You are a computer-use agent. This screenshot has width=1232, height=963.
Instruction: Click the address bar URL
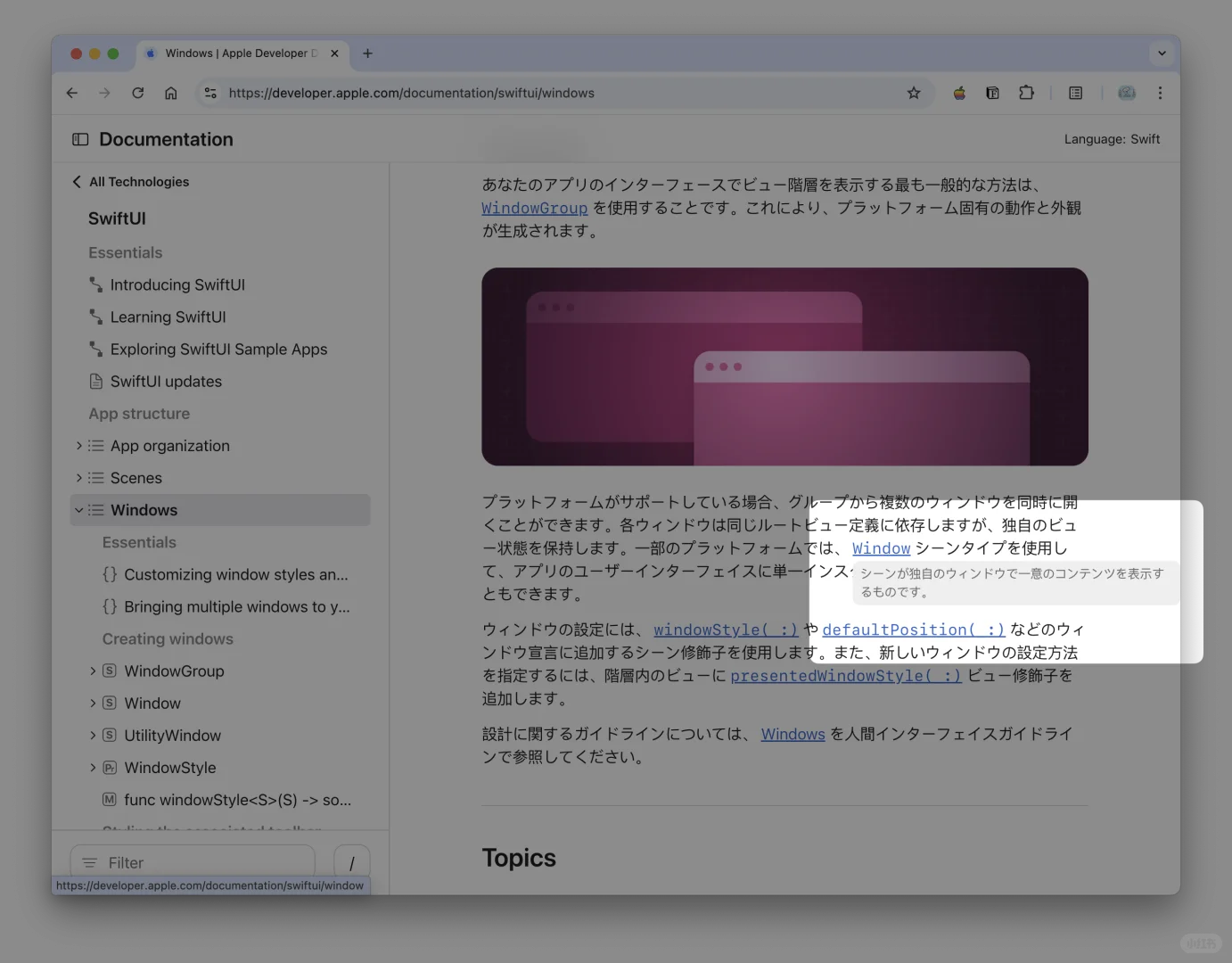pyautogui.click(x=411, y=93)
